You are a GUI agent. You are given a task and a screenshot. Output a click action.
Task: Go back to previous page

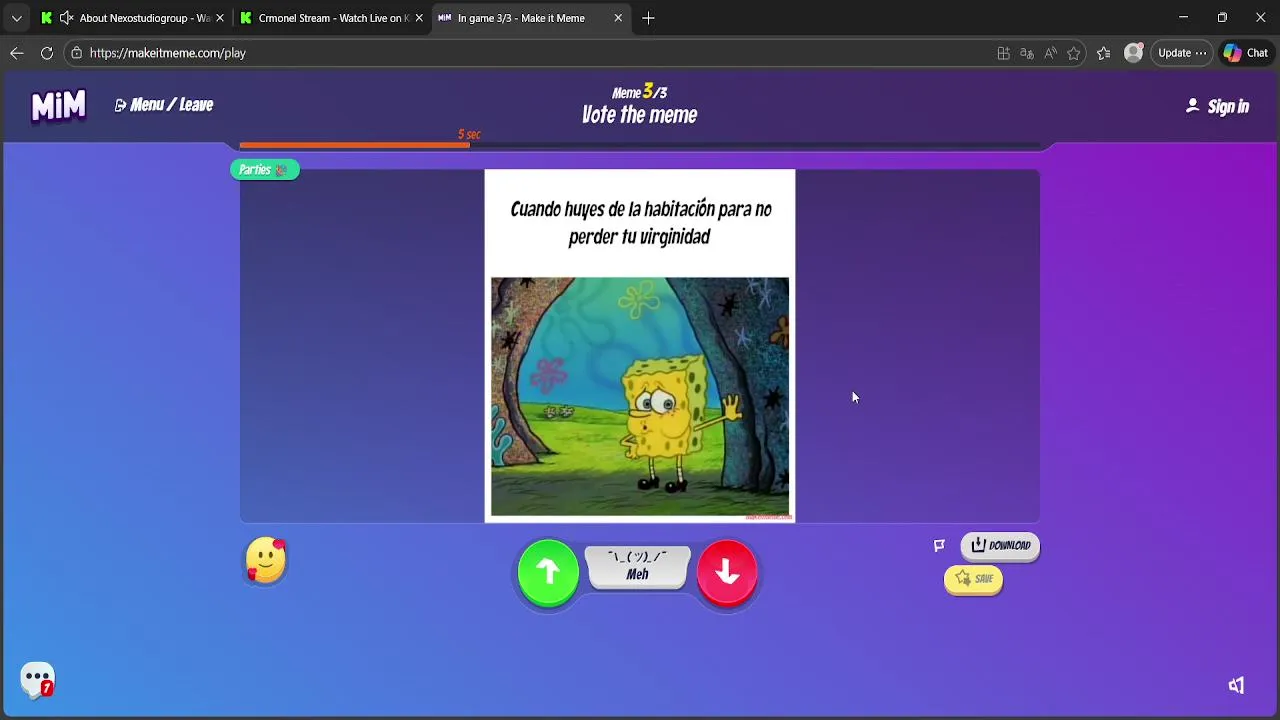coord(17,53)
